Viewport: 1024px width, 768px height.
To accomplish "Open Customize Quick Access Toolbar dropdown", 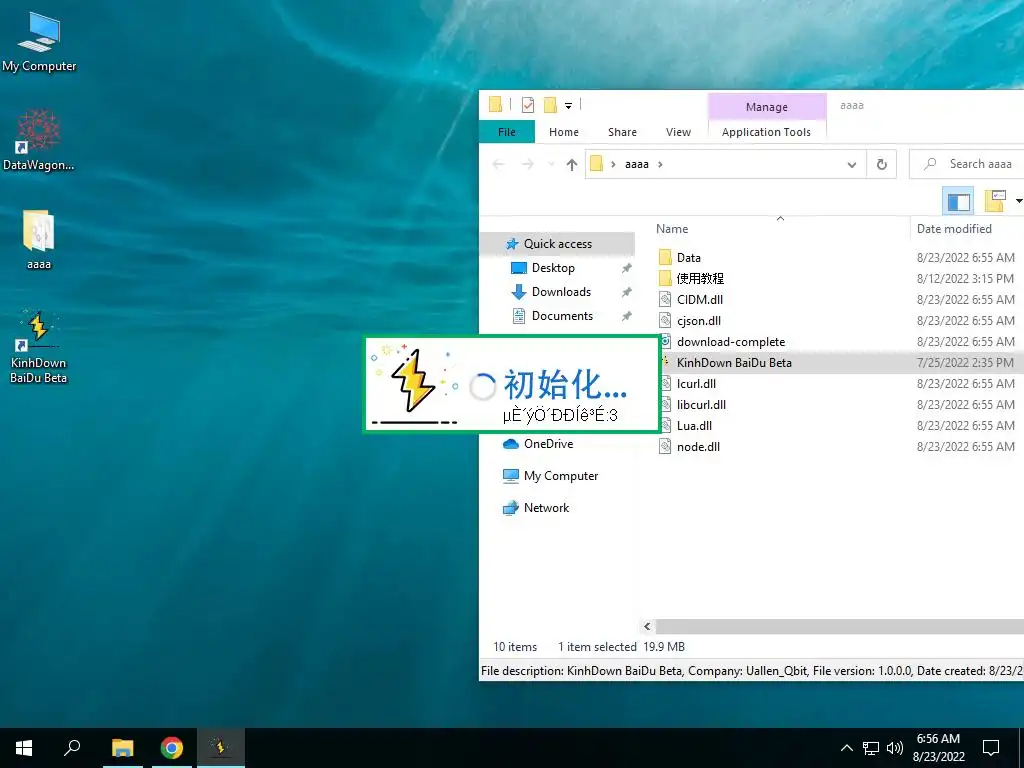I will 569,105.
